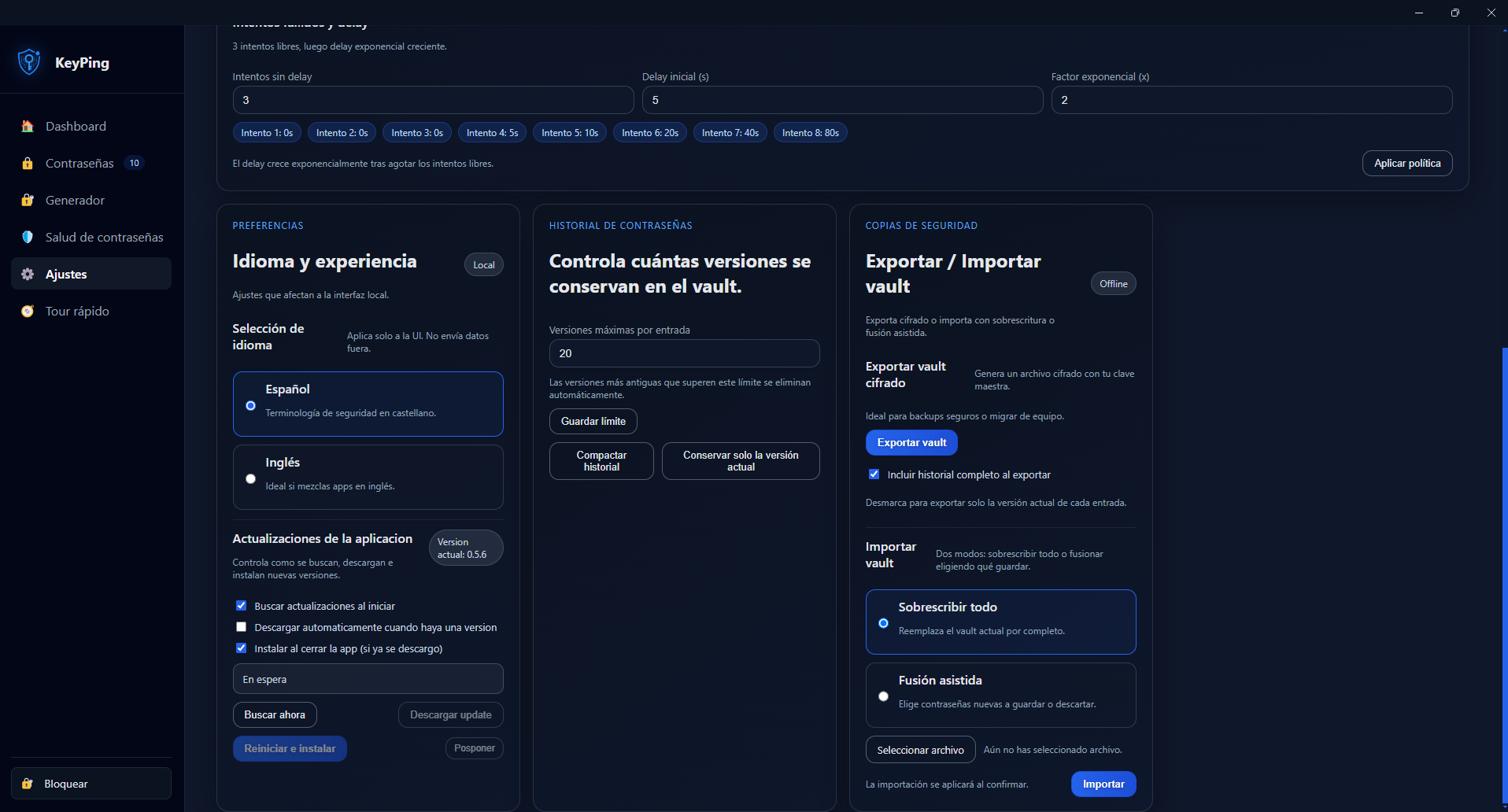Select the Inglés language radio button
Viewport: 1508px width, 812px height.
pyautogui.click(x=250, y=478)
